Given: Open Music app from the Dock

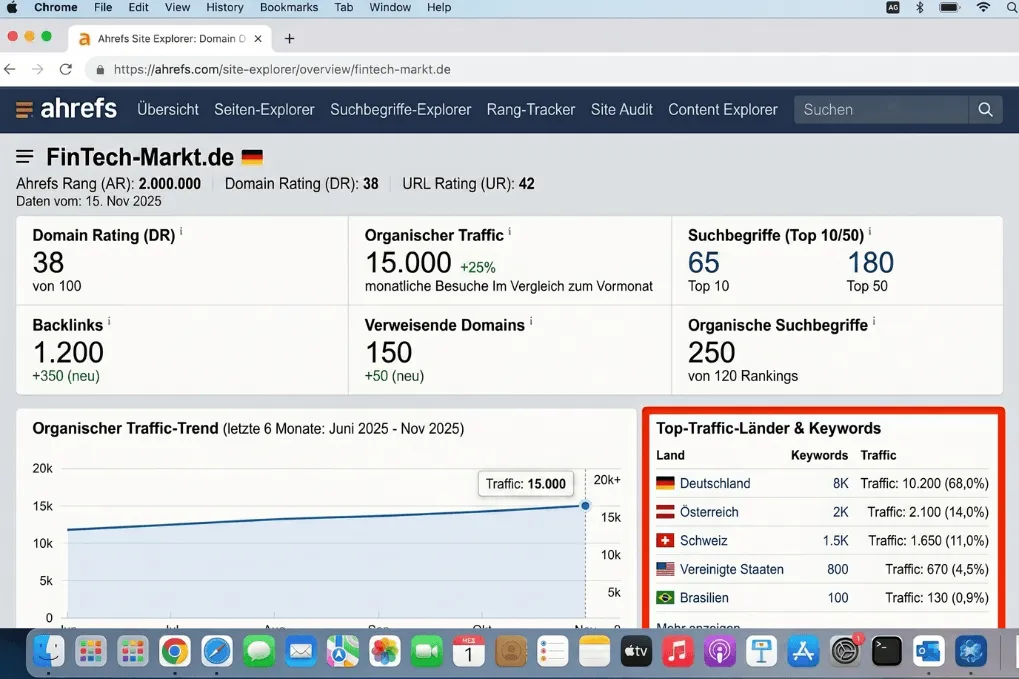Looking at the screenshot, I should [x=677, y=651].
